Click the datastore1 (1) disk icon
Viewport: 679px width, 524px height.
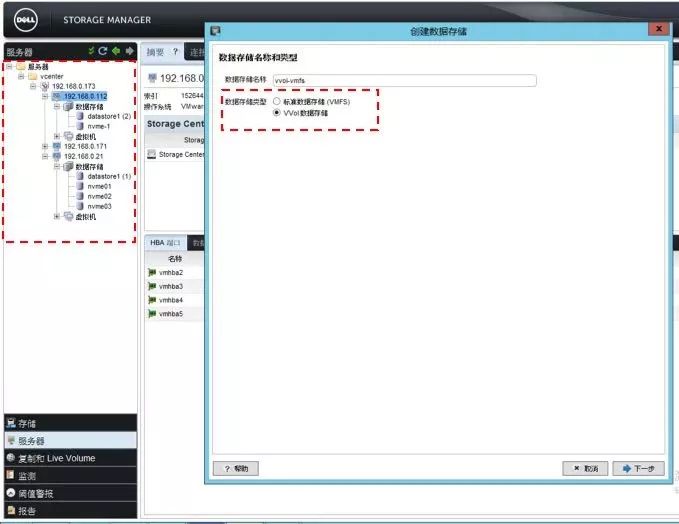pyautogui.click(x=80, y=176)
